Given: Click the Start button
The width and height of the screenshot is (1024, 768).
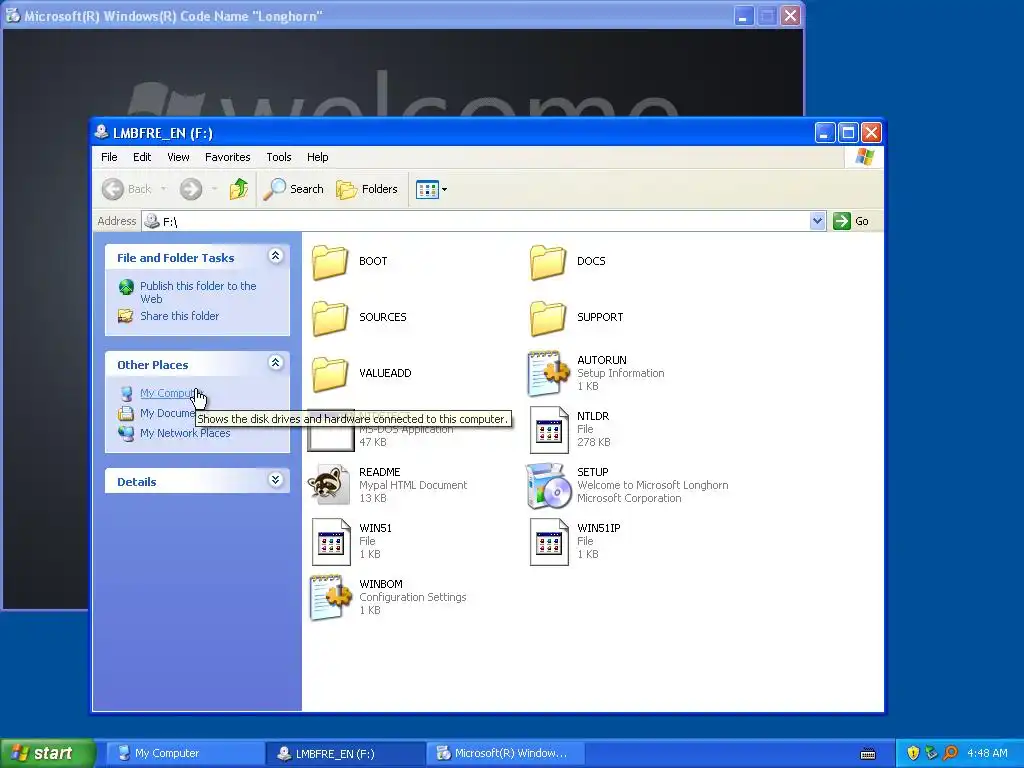Looking at the screenshot, I should pos(48,753).
